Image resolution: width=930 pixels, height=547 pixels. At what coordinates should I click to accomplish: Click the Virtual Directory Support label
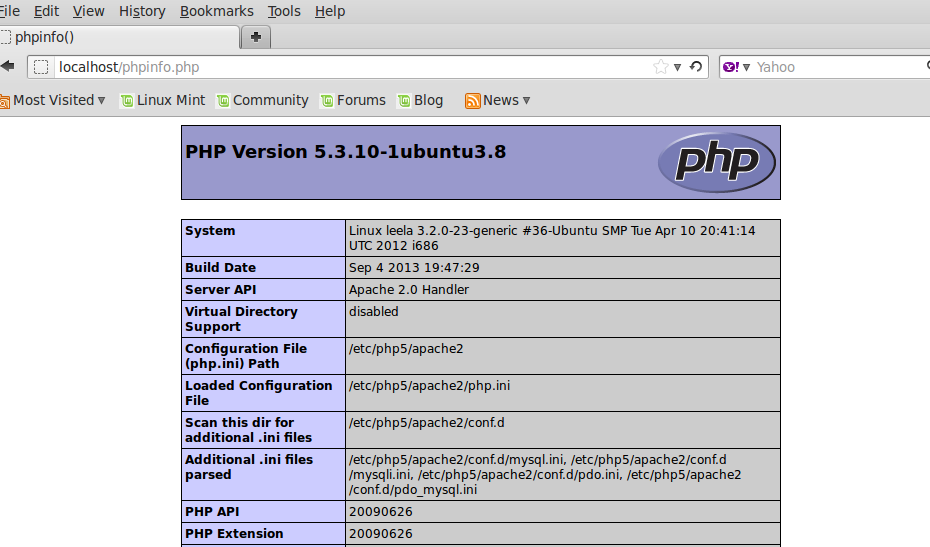(x=241, y=319)
